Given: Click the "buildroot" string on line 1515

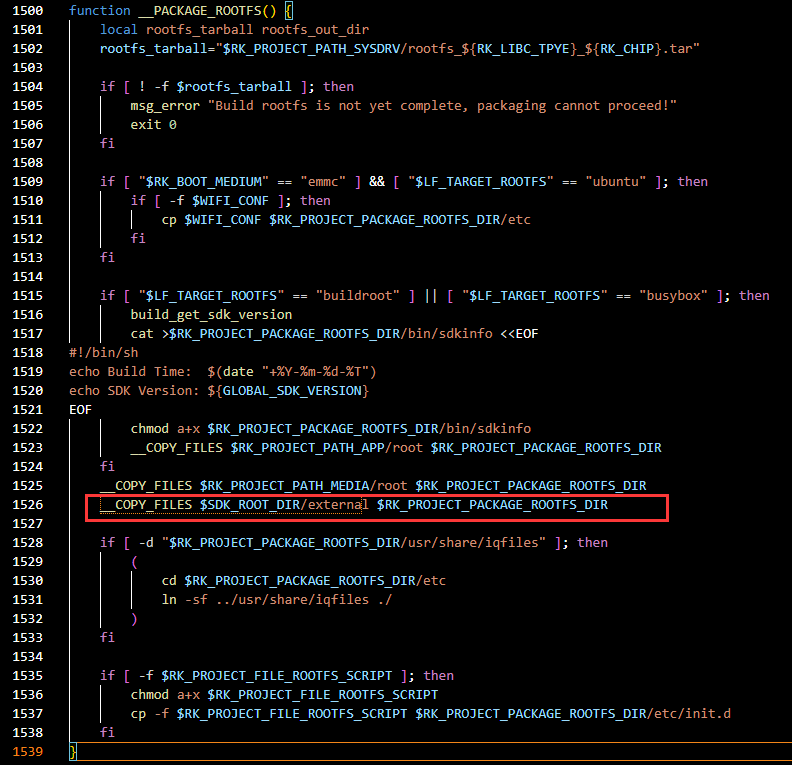Looking at the screenshot, I should point(358,296).
